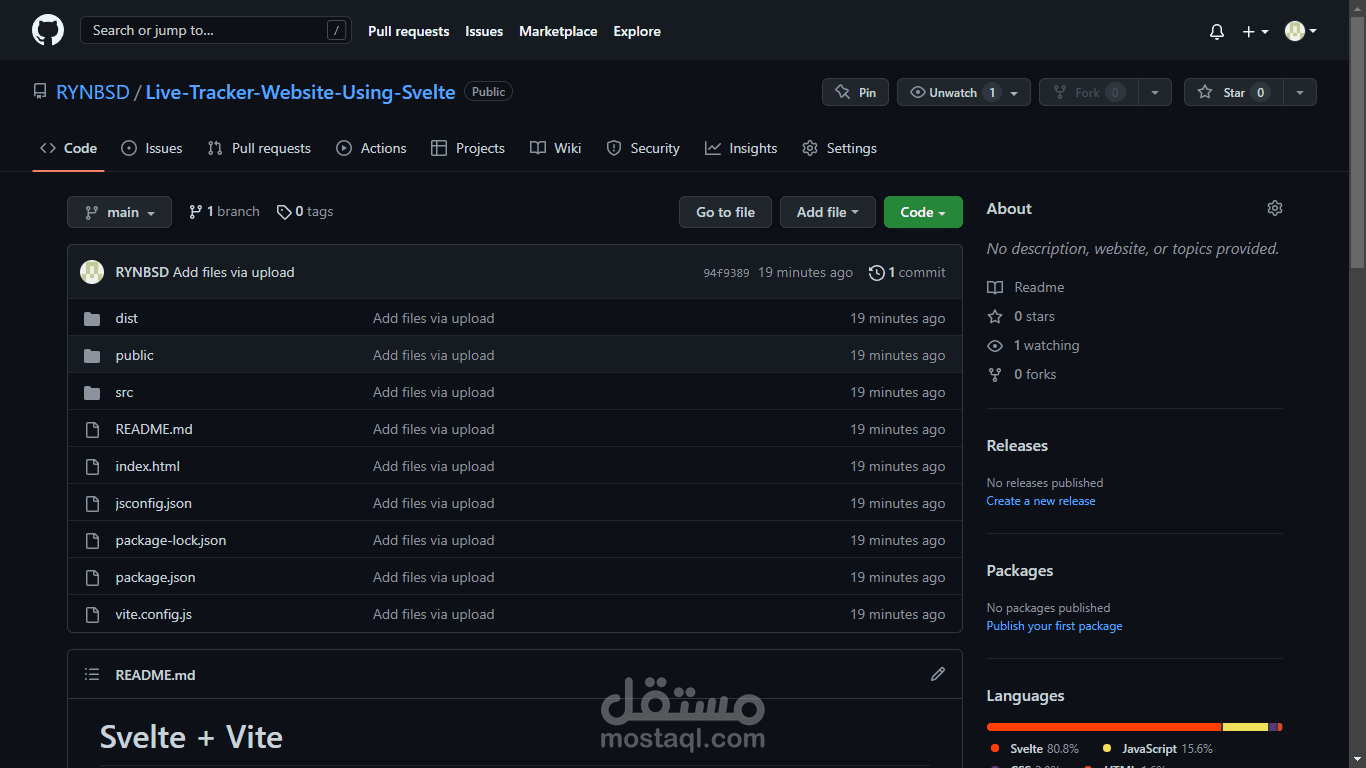Open the dist folder
This screenshot has width=1366, height=768.
coord(127,318)
